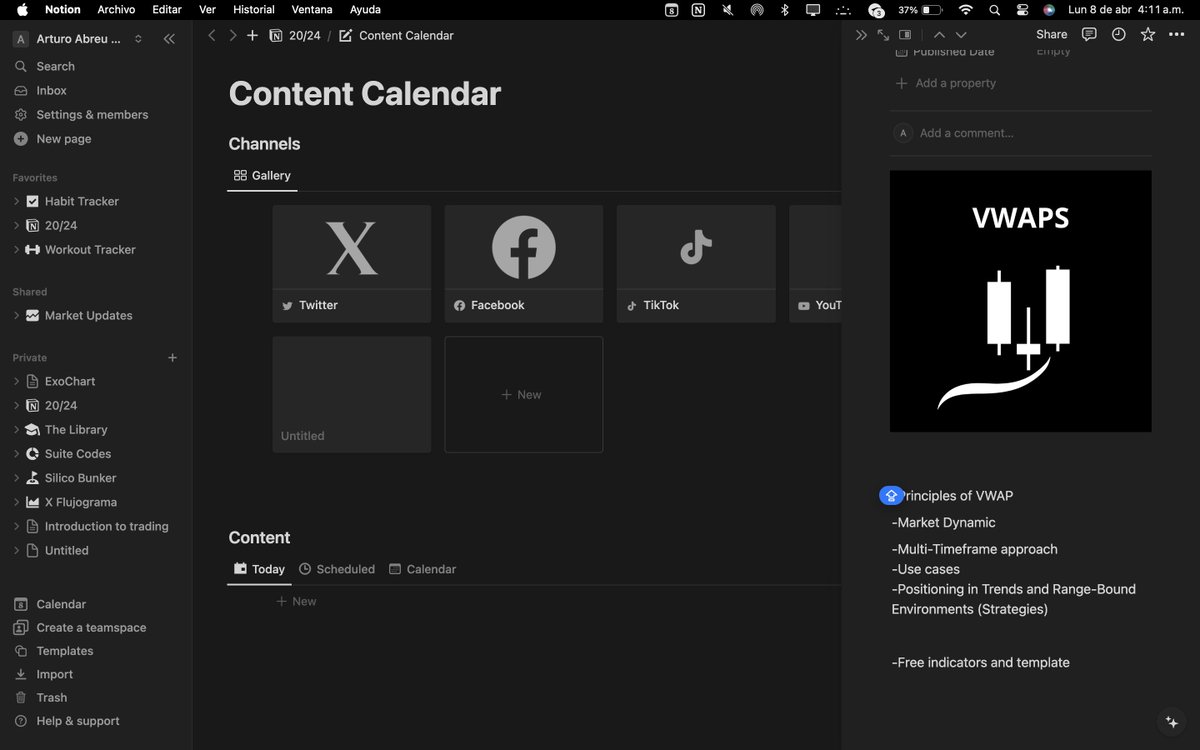
Task: Open side peek page in full view
Action: pyautogui.click(x=883, y=34)
